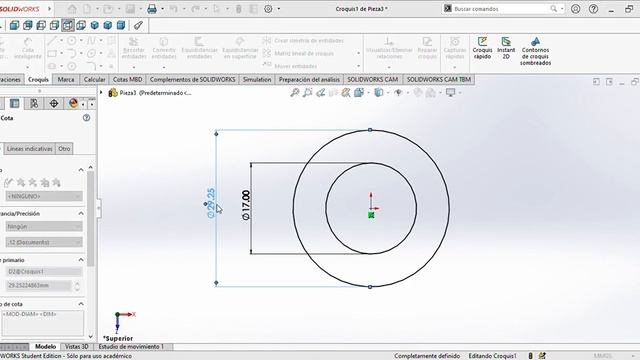Screen dimensions: 640x360
Task: Open Preparación del análisis tab
Action: [309, 80]
